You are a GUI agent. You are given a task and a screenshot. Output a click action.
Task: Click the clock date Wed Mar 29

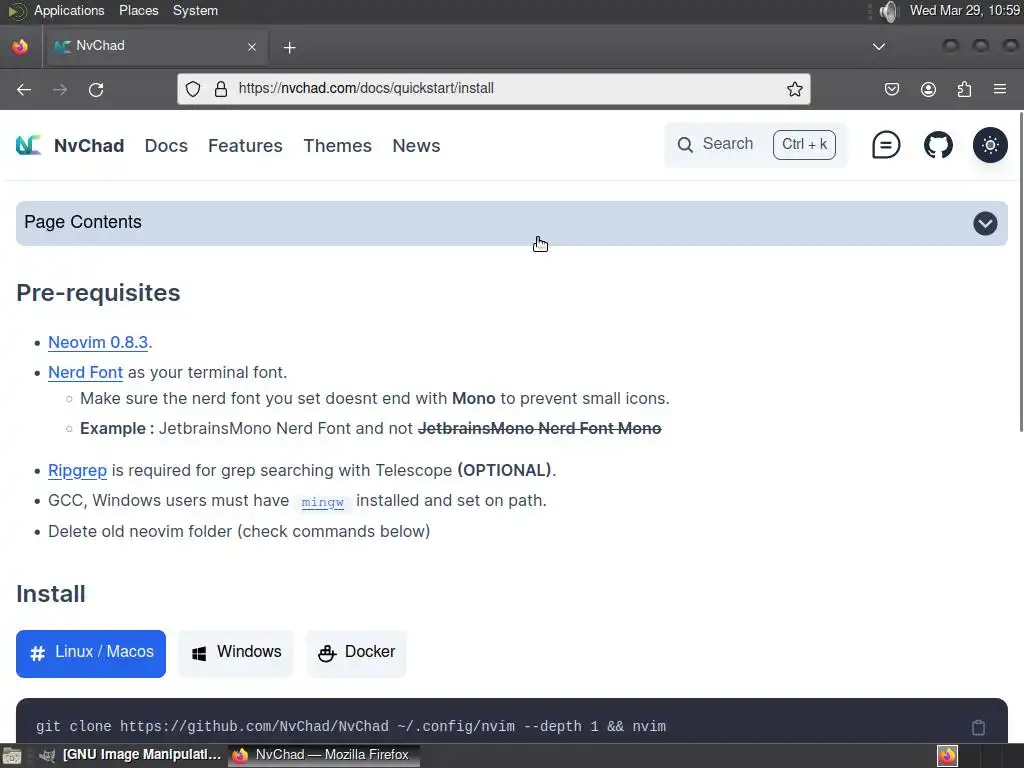click(965, 10)
